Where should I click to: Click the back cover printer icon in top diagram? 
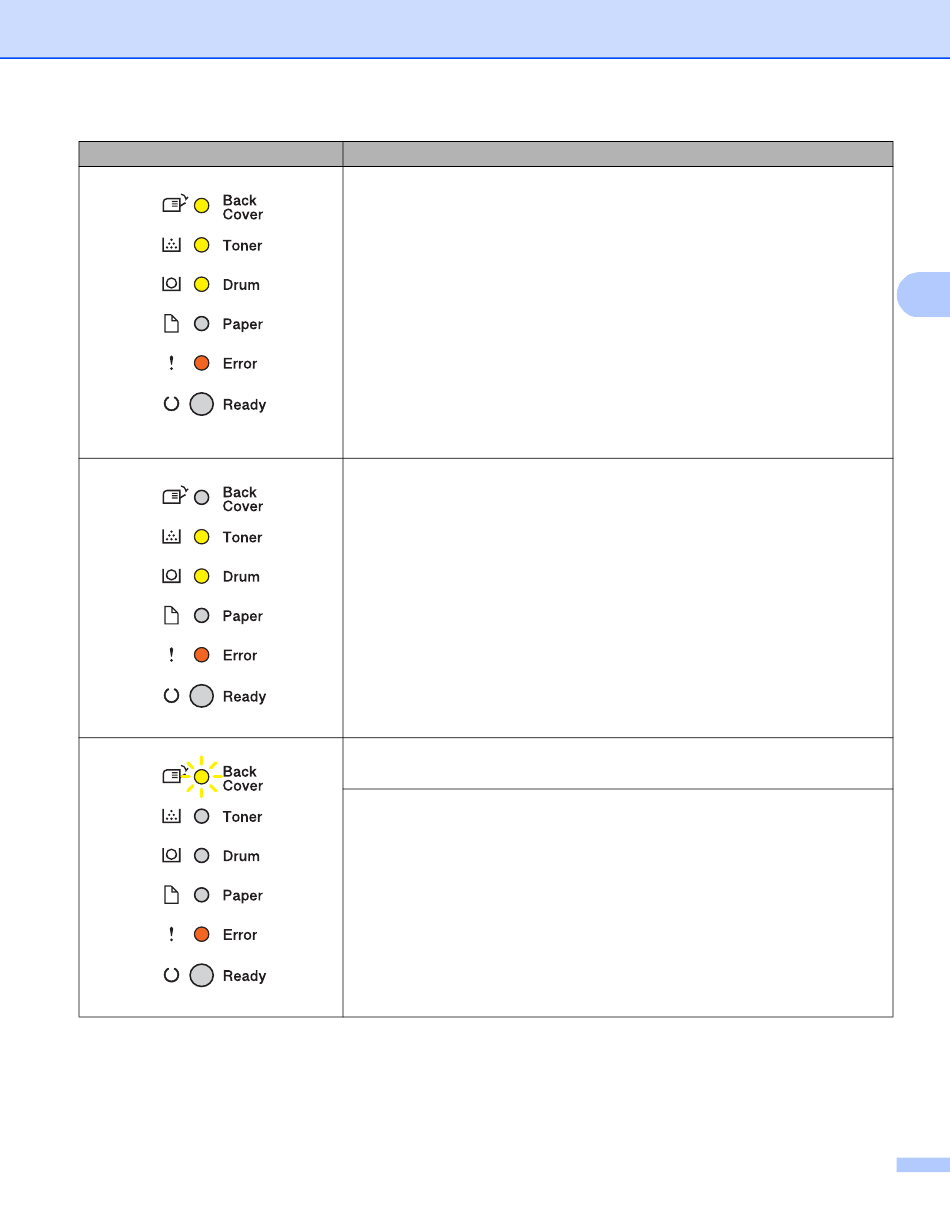coord(174,205)
